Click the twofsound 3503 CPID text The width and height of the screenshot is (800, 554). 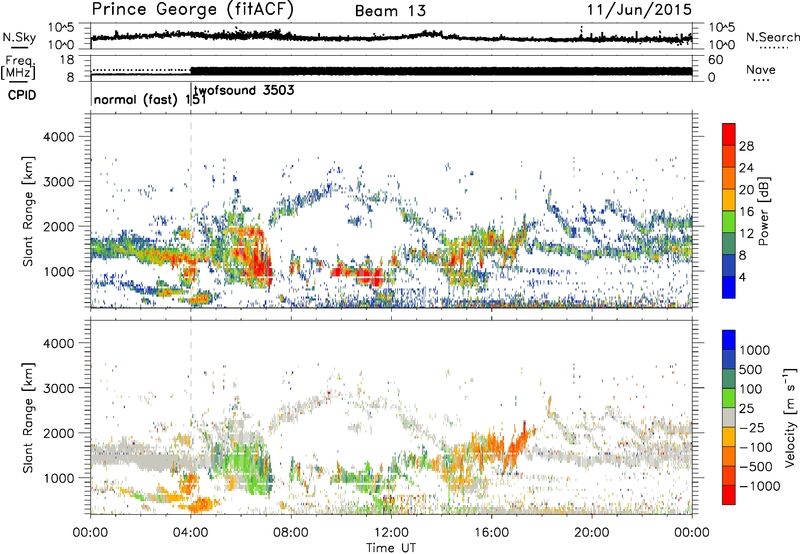244,91
